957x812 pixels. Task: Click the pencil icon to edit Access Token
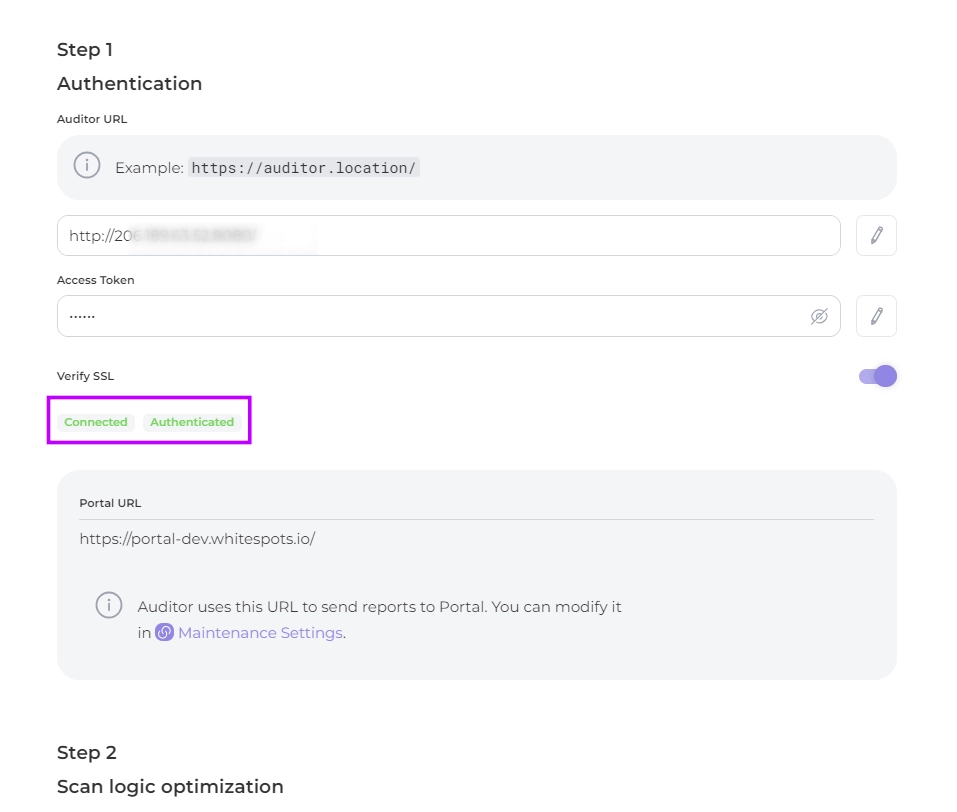click(876, 316)
